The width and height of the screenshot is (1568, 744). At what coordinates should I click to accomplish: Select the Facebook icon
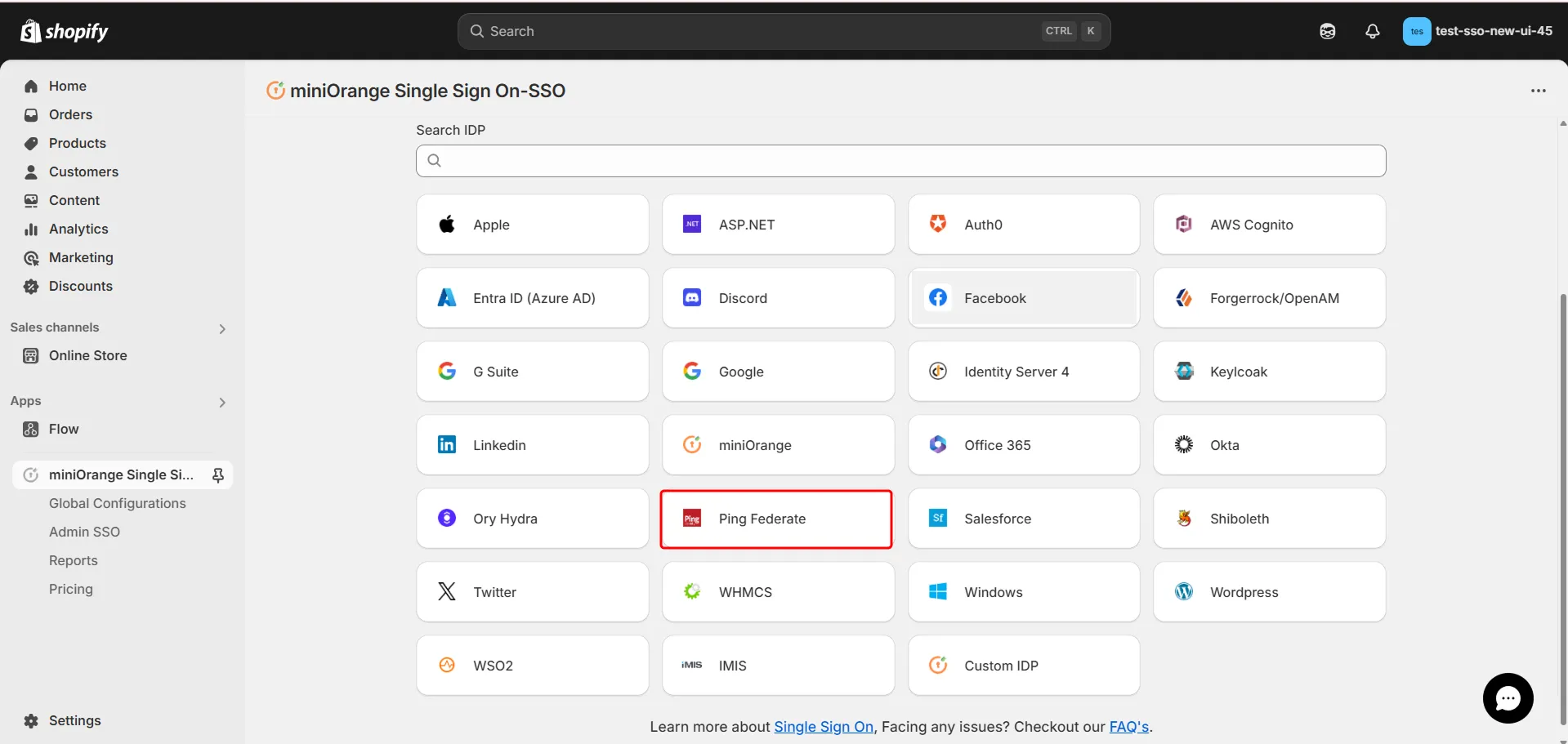[x=938, y=297]
